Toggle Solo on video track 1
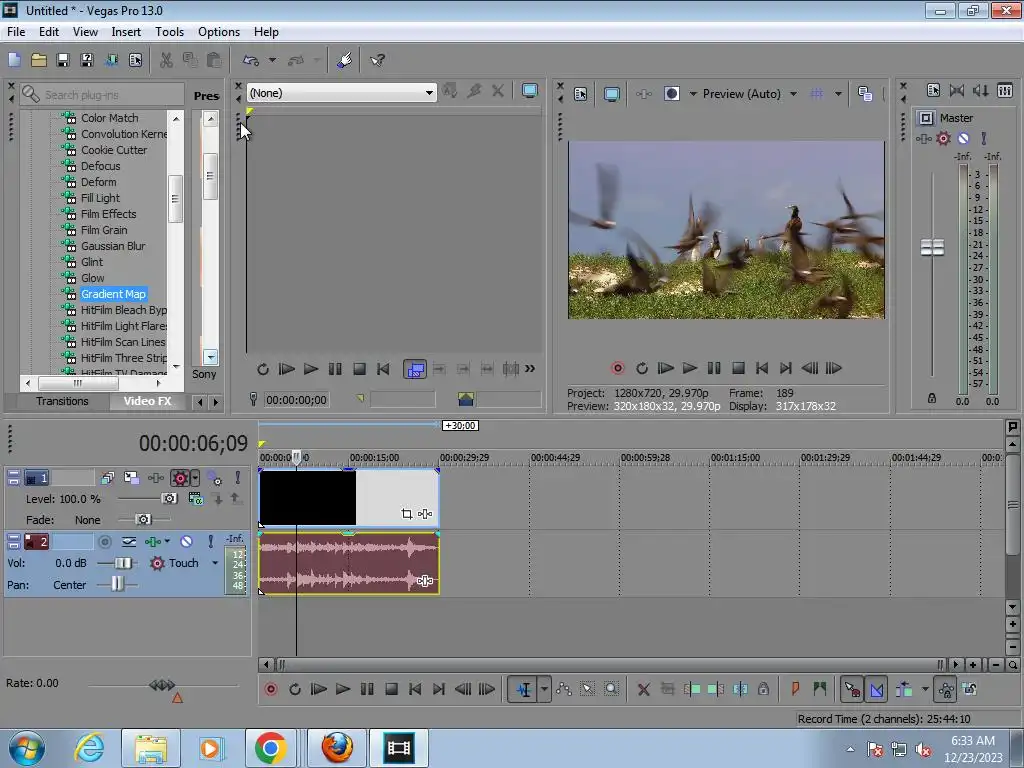This screenshot has width=1024, height=768. coord(238,478)
